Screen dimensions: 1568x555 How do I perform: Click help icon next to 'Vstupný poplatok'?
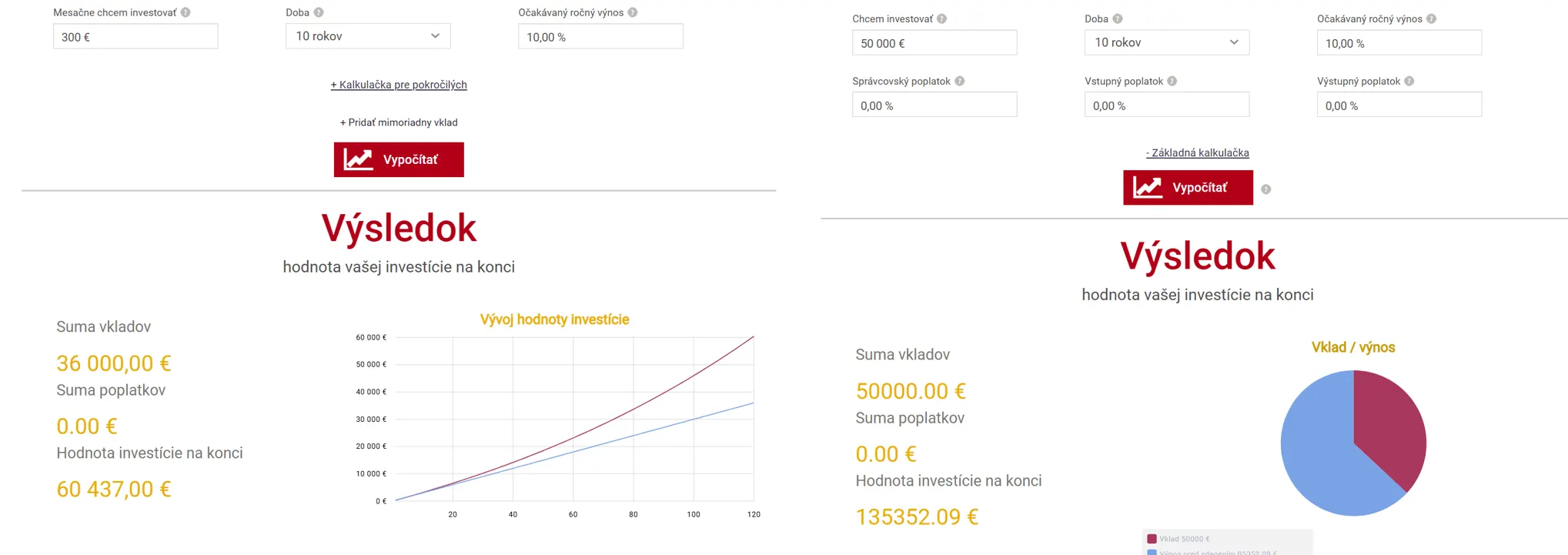point(1172,81)
